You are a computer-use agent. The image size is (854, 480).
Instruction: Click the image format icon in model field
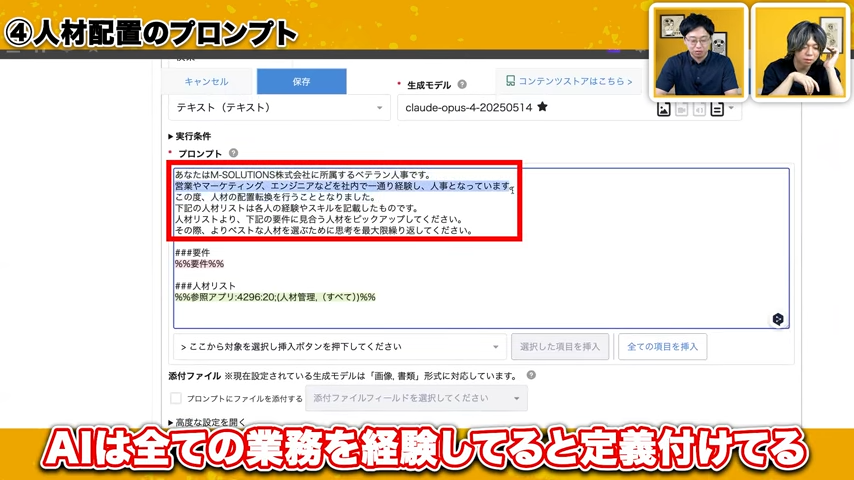[663, 109]
